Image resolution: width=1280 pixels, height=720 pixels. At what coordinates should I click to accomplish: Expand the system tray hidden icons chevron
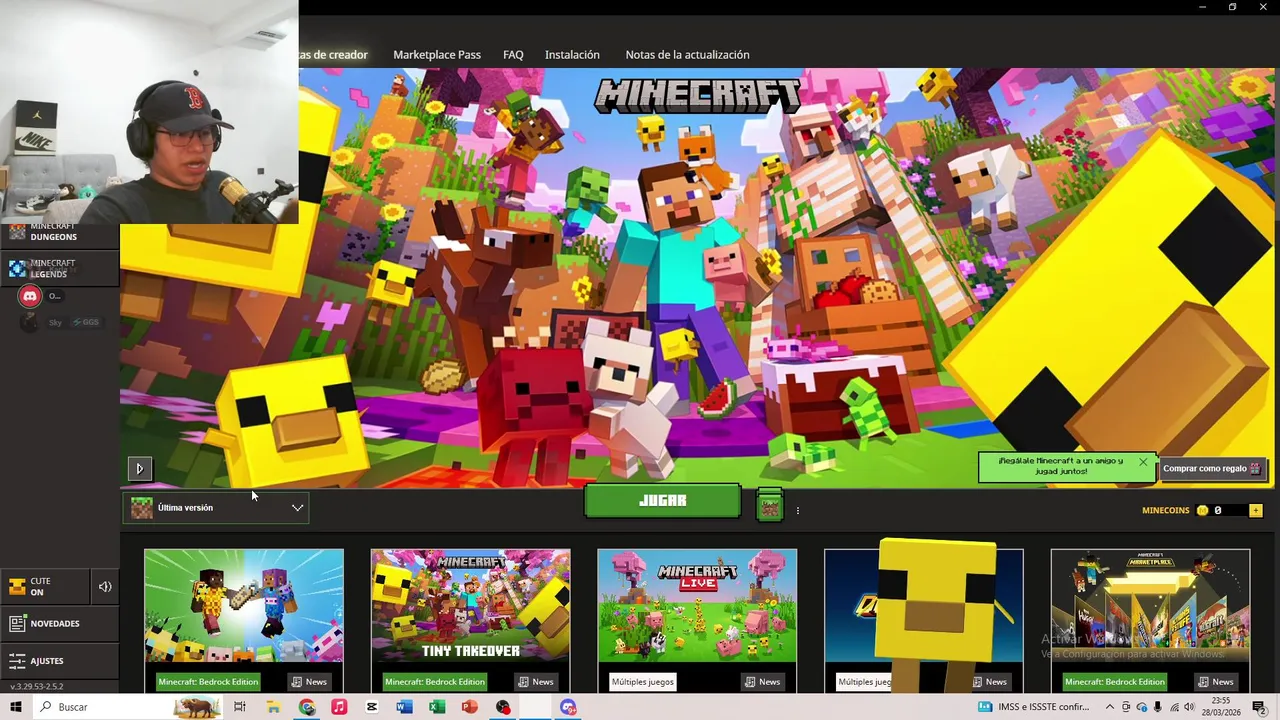pos(1109,707)
